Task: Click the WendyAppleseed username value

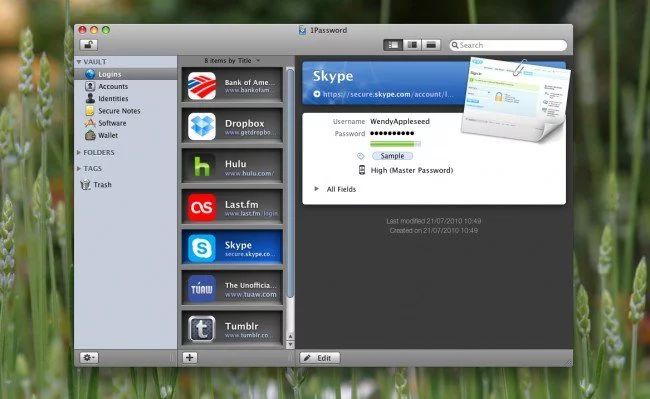Action: coord(400,121)
